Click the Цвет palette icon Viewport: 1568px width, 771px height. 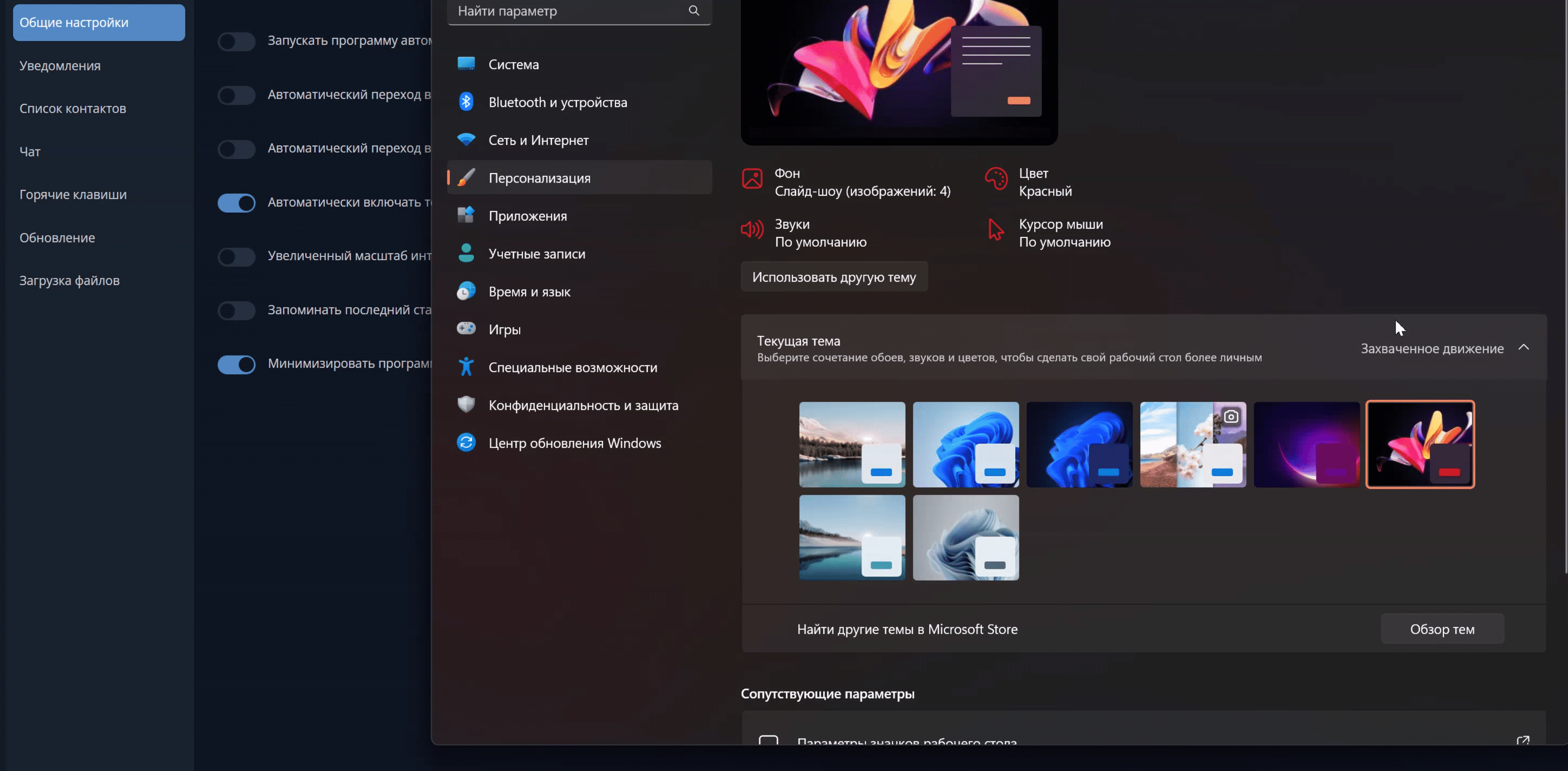tap(996, 179)
